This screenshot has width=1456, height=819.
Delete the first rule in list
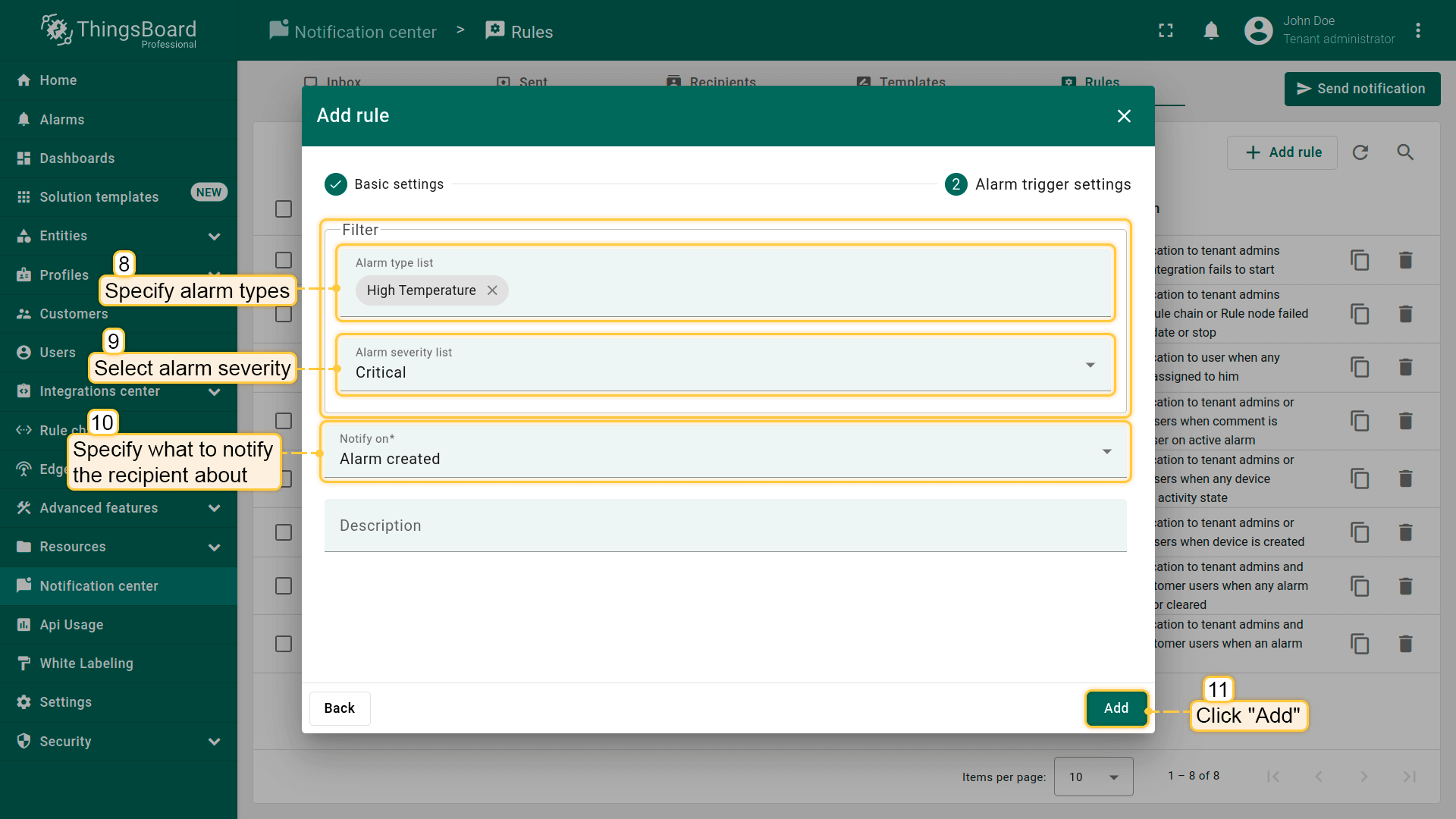tap(1405, 260)
